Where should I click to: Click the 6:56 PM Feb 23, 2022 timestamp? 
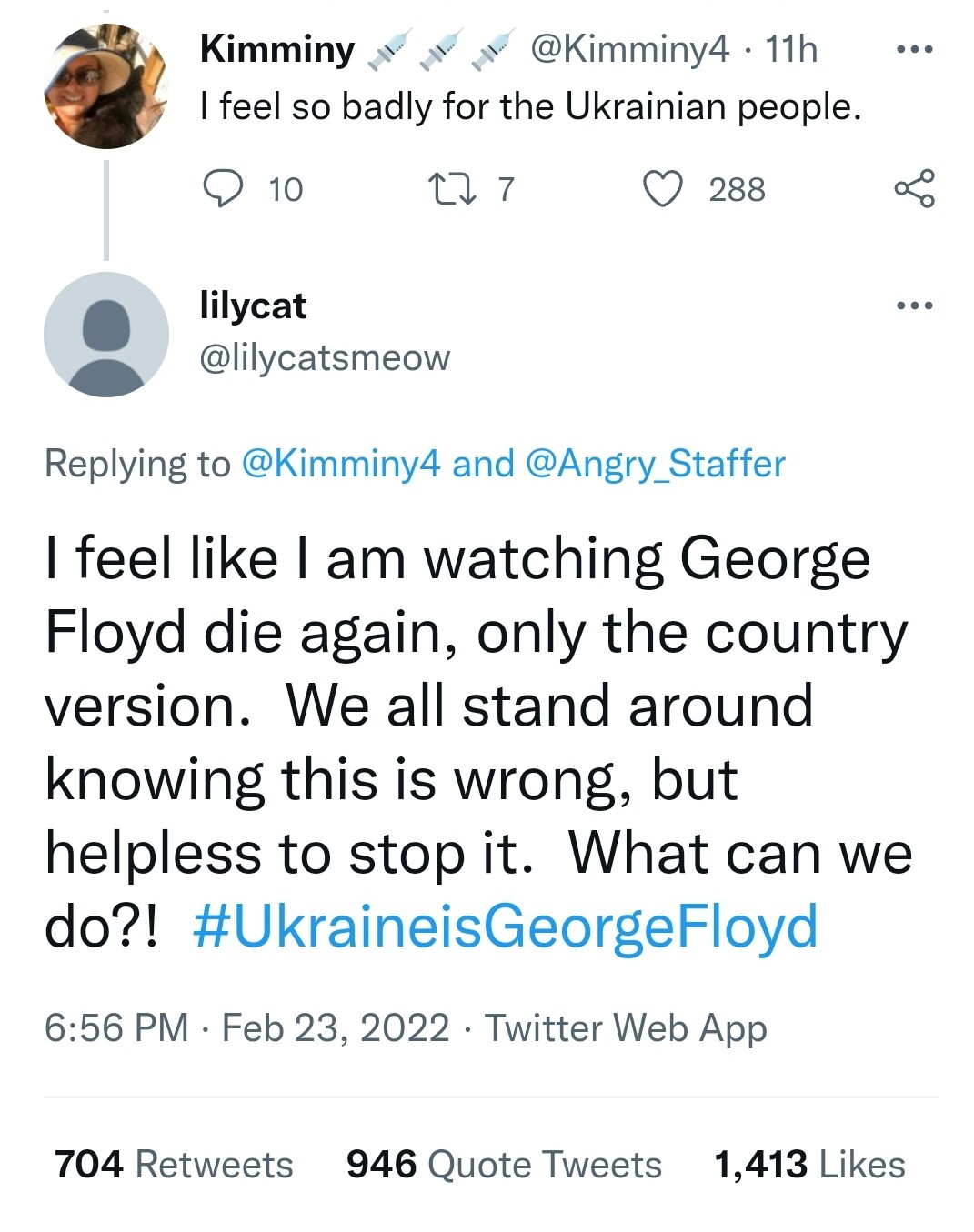pos(246,1028)
